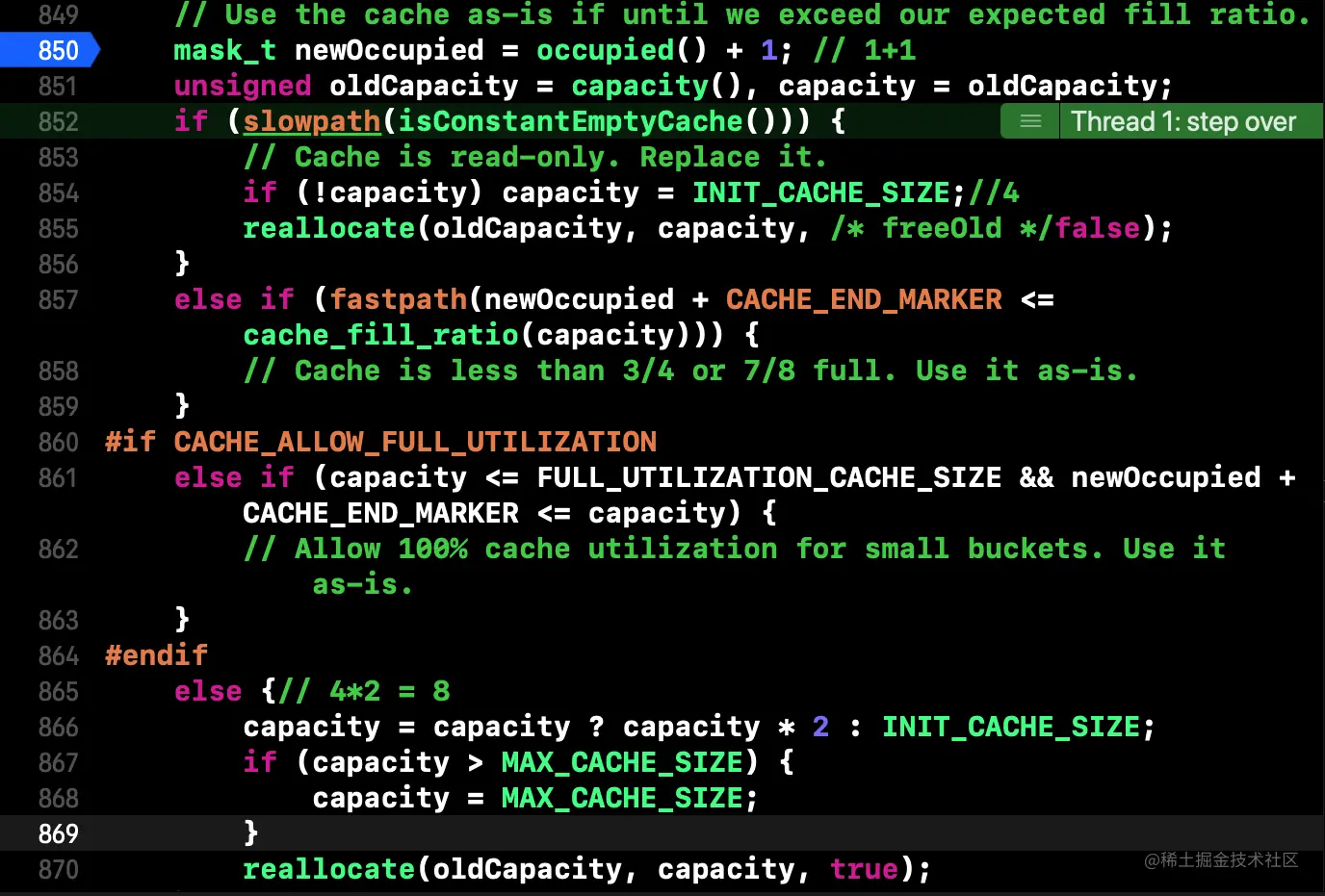The height and width of the screenshot is (896, 1325).
Task: Click oldCapacity argument on line 870
Action: point(528,869)
